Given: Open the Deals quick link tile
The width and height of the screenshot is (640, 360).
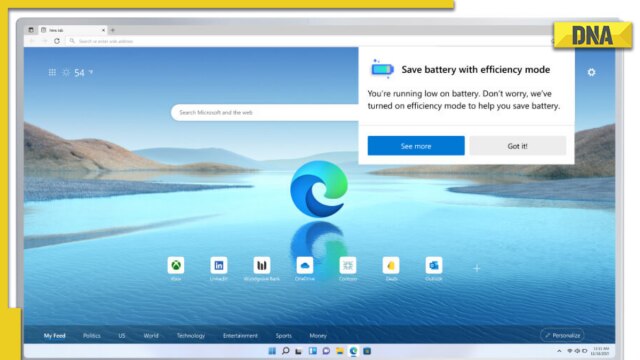Looking at the screenshot, I should click(391, 266).
